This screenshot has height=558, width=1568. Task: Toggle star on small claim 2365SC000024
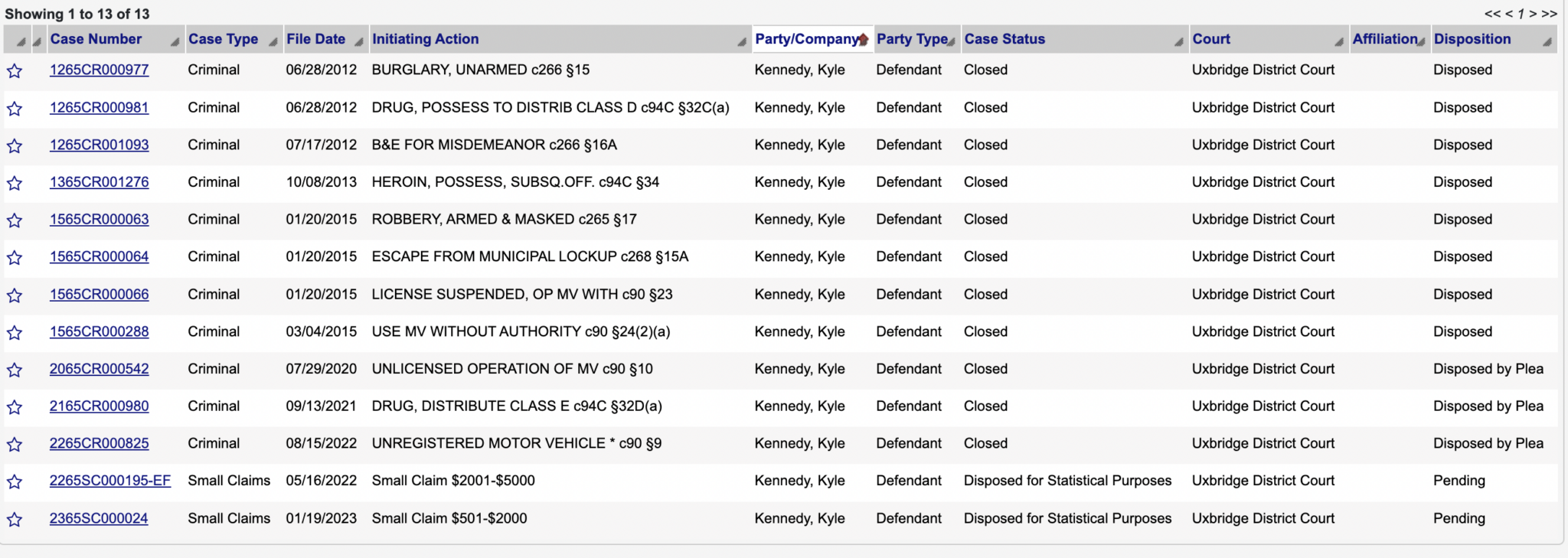pos(15,519)
